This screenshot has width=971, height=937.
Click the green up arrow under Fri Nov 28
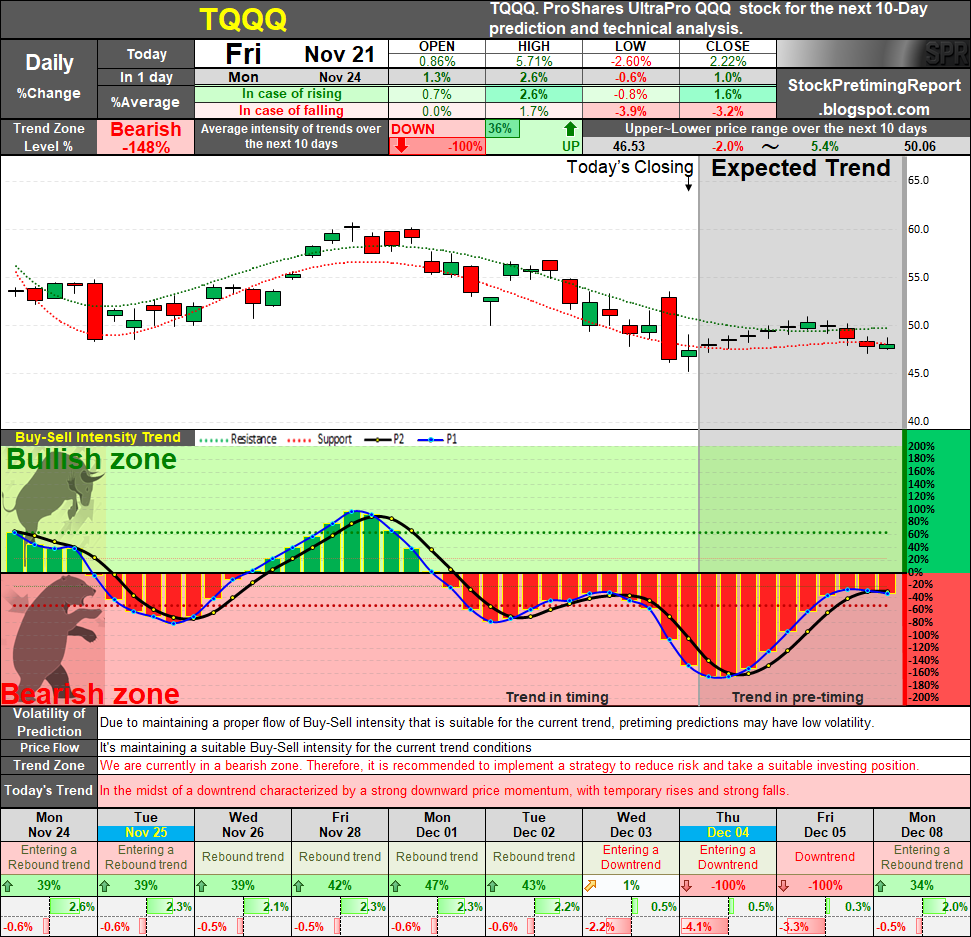pos(298,886)
